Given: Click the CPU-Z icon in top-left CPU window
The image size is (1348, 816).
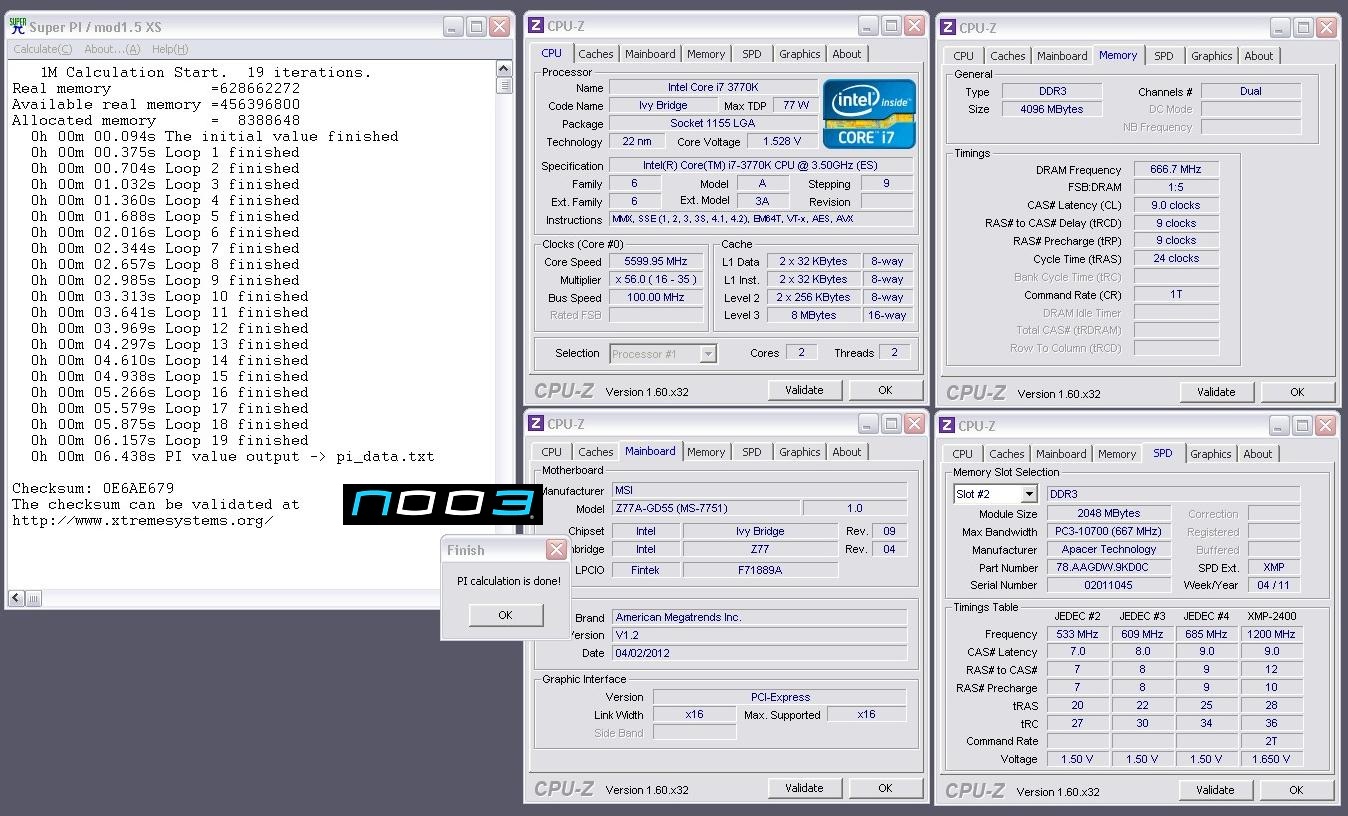Looking at the screenshot, I should (x=536, y=26).
